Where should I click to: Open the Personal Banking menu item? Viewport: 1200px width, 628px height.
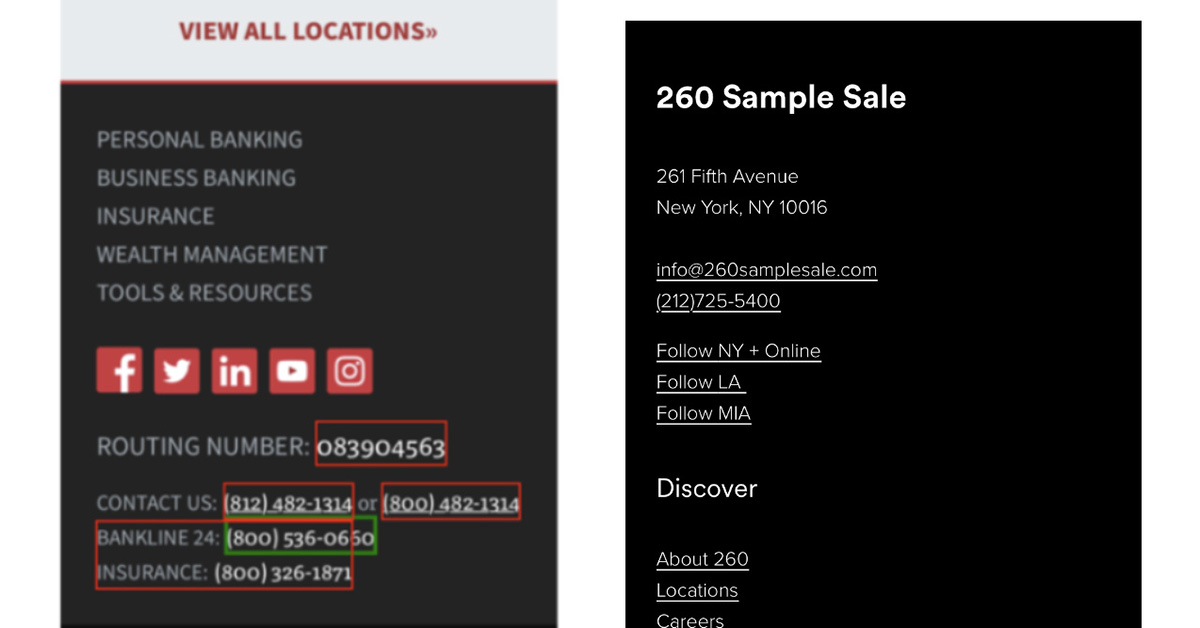[x=199, y=140]
